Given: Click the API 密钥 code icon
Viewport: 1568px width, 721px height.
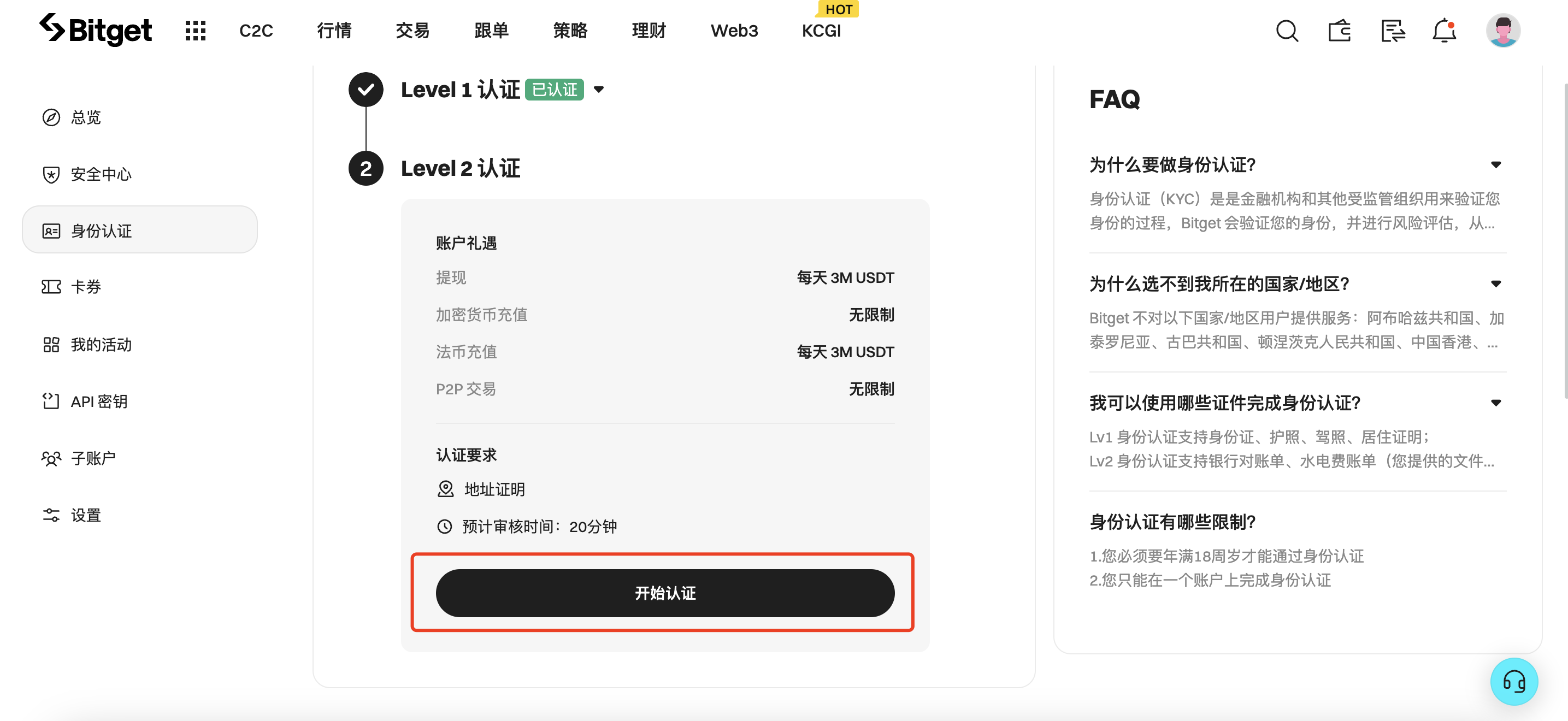Looking at the screenshot, I should tap(51, 401).
